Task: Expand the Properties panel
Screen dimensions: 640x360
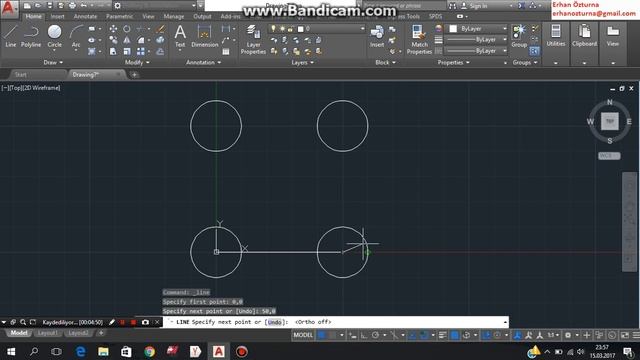Action: coord(453,62)
